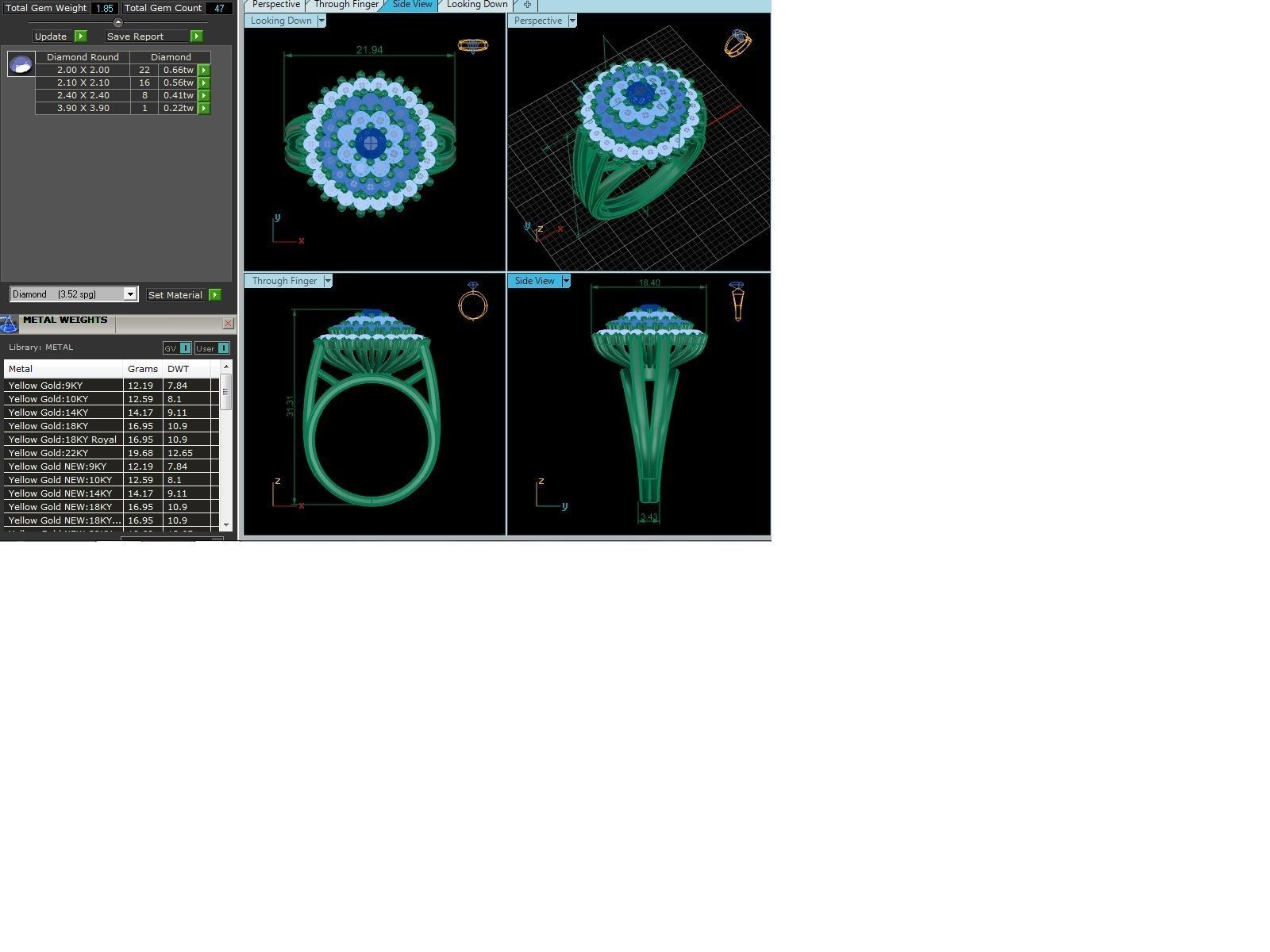The height and width of the screenshot is (952, 1270).
Task: Open the Through Finger viewport dropdown arrow
Action: (x=328, y=281)
